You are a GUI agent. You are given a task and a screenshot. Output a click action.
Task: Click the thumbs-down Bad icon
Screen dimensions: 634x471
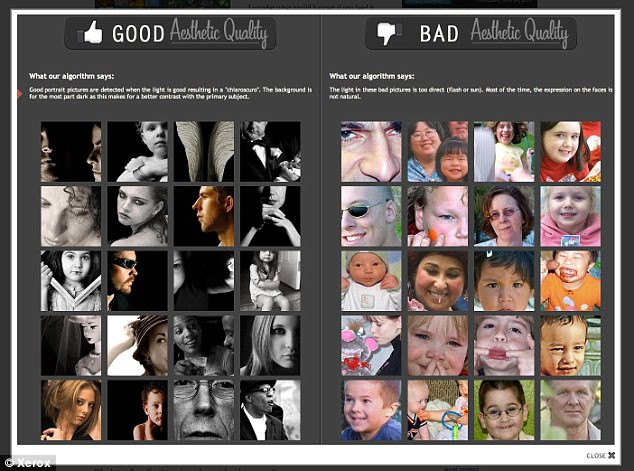385,34
